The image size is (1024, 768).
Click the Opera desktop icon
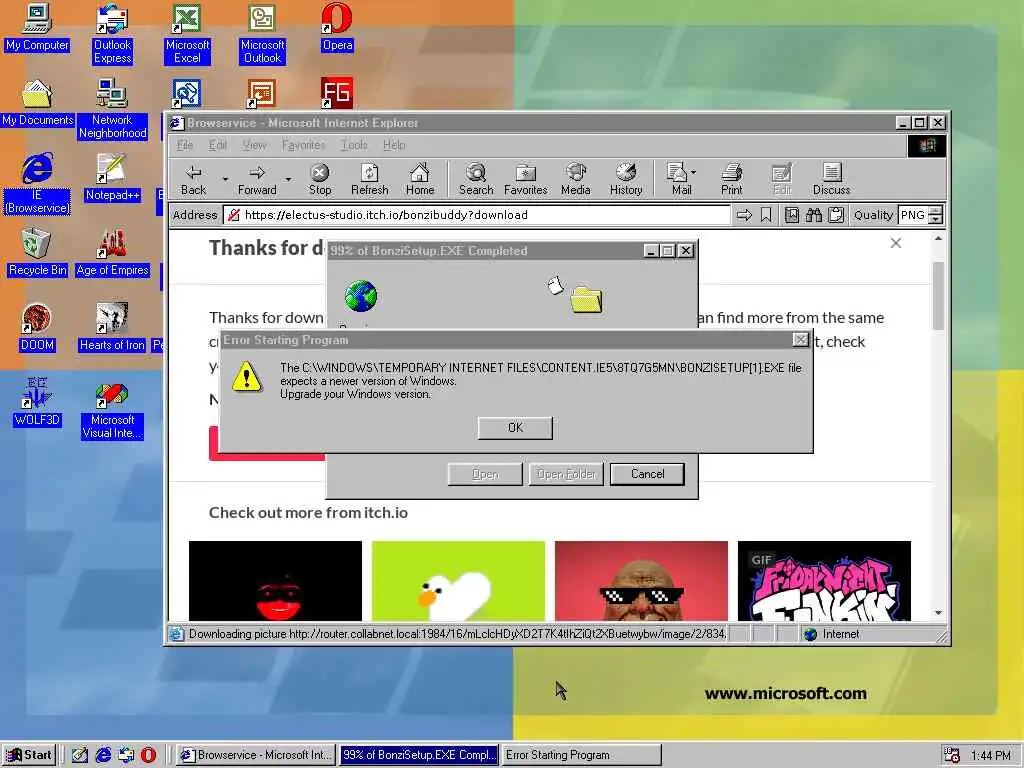click(337, 28)
